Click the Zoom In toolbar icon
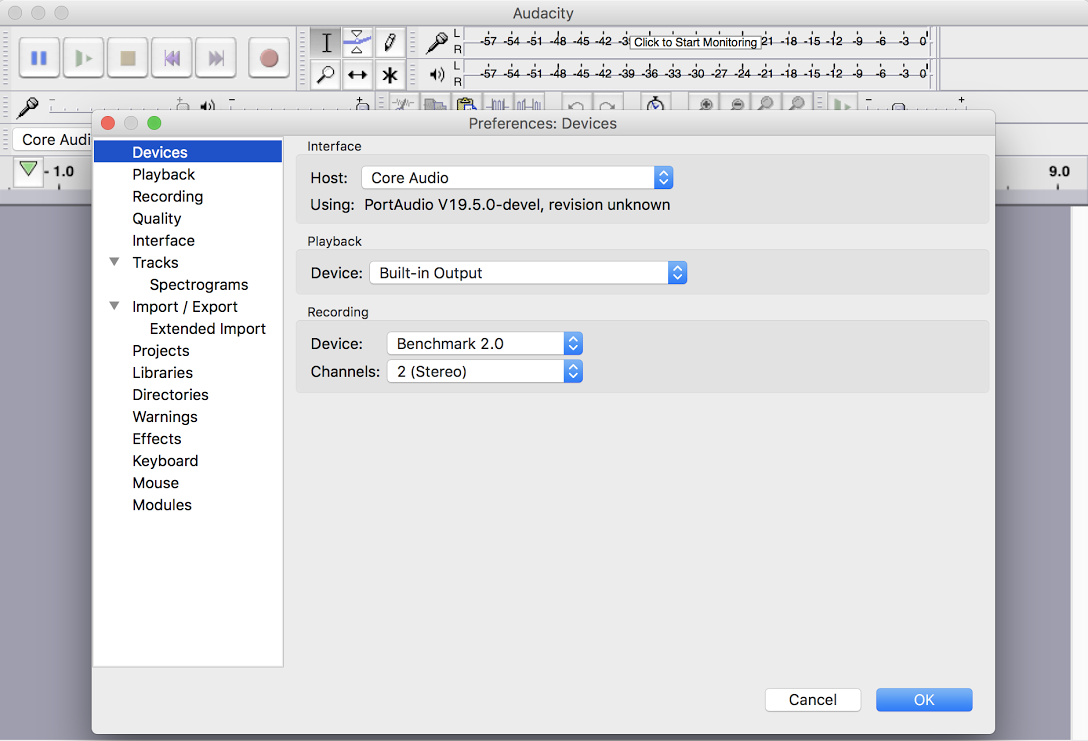The width and height of the screenshot is (1088, 741). [x=706, y=104]
